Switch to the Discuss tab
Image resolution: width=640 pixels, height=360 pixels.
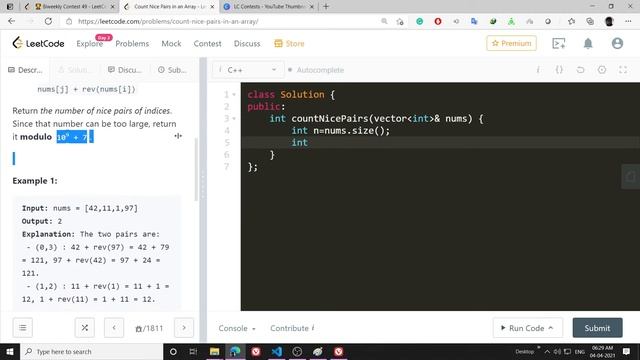click(124, 70)
